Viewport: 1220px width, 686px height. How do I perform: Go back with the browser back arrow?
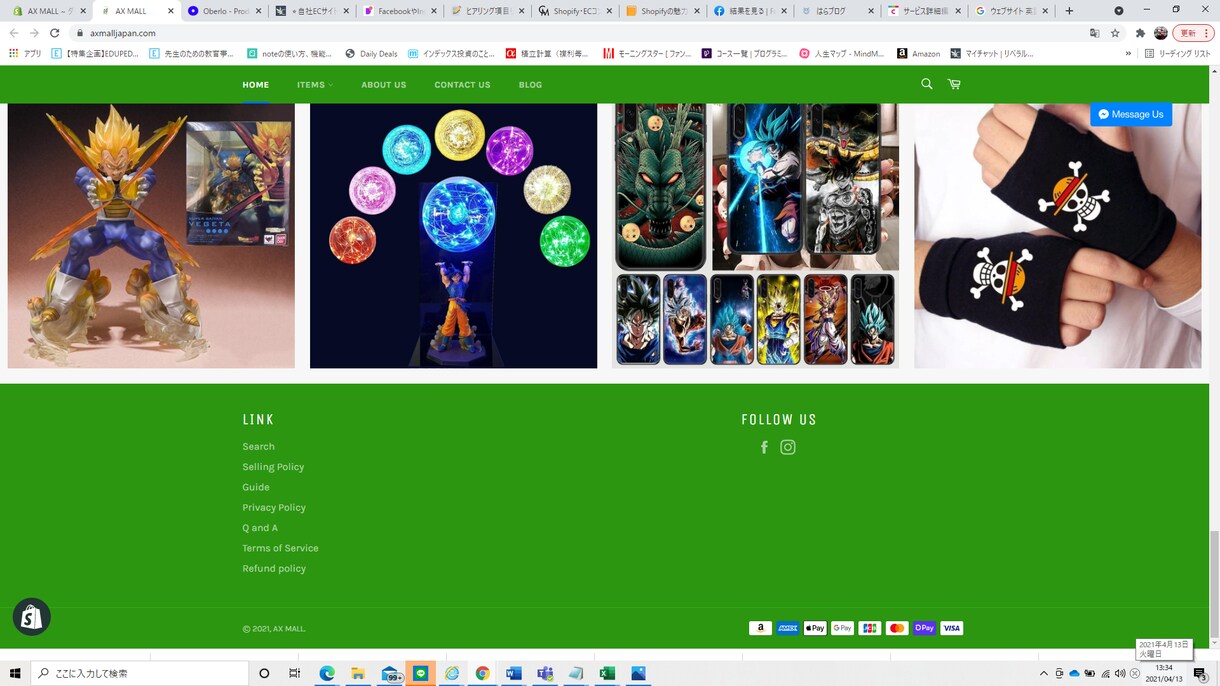coord(13,33)
